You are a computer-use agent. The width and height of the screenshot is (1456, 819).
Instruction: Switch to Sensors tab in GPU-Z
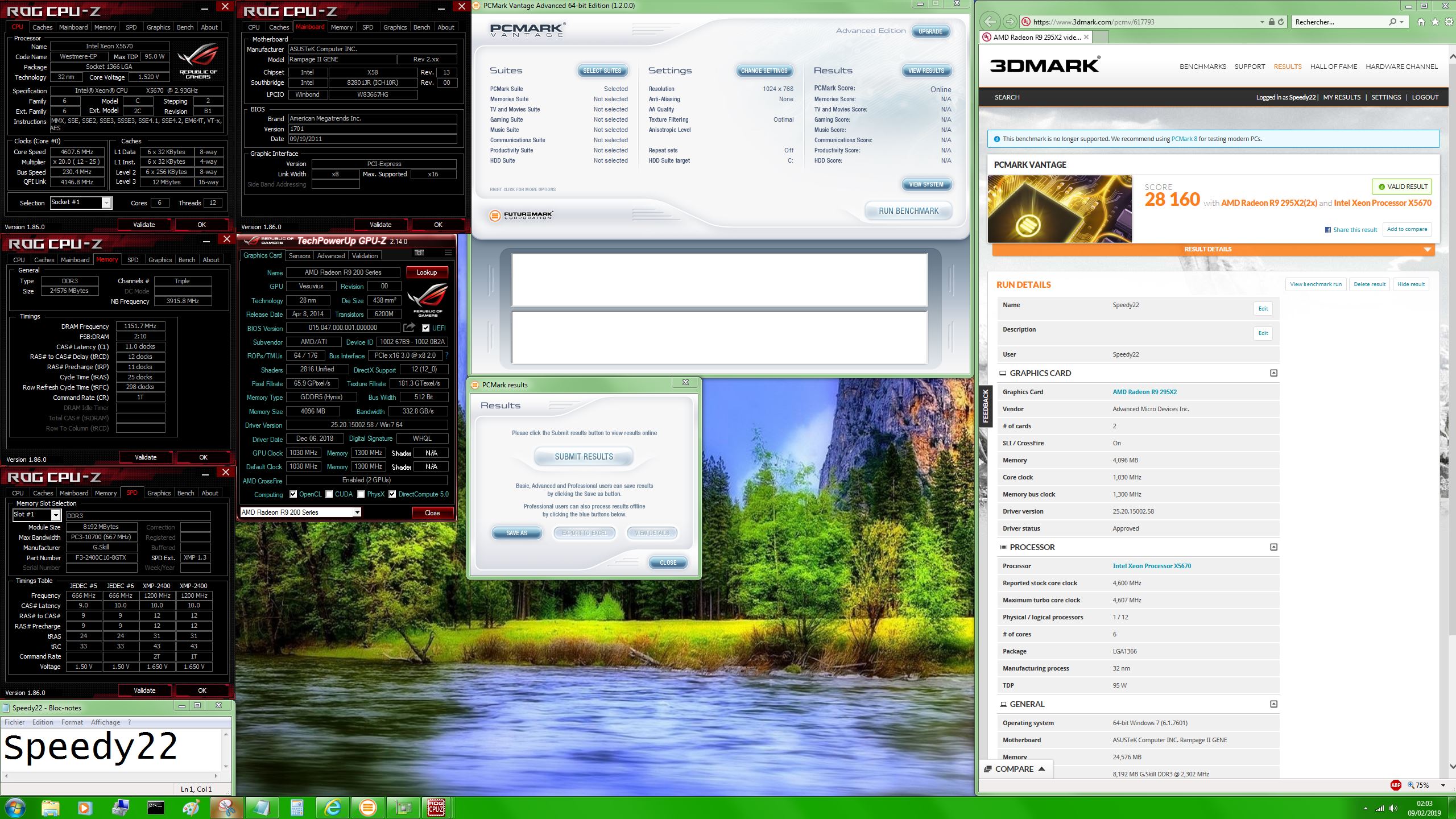[299, 255]
